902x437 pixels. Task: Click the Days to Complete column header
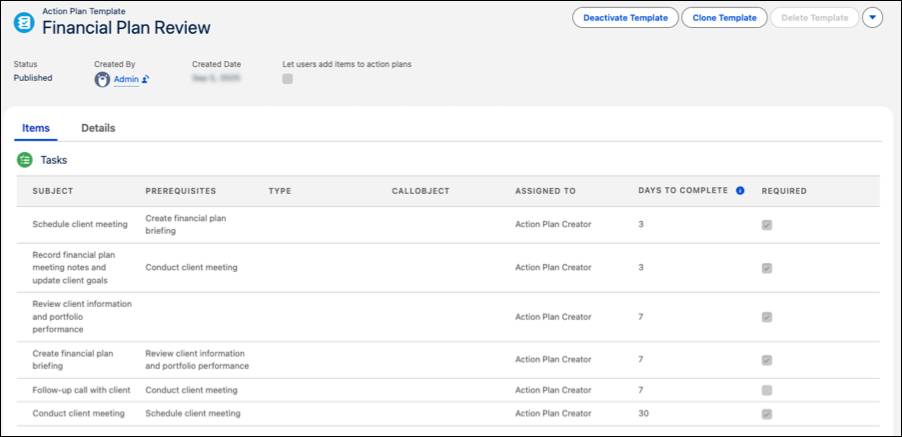682,190
